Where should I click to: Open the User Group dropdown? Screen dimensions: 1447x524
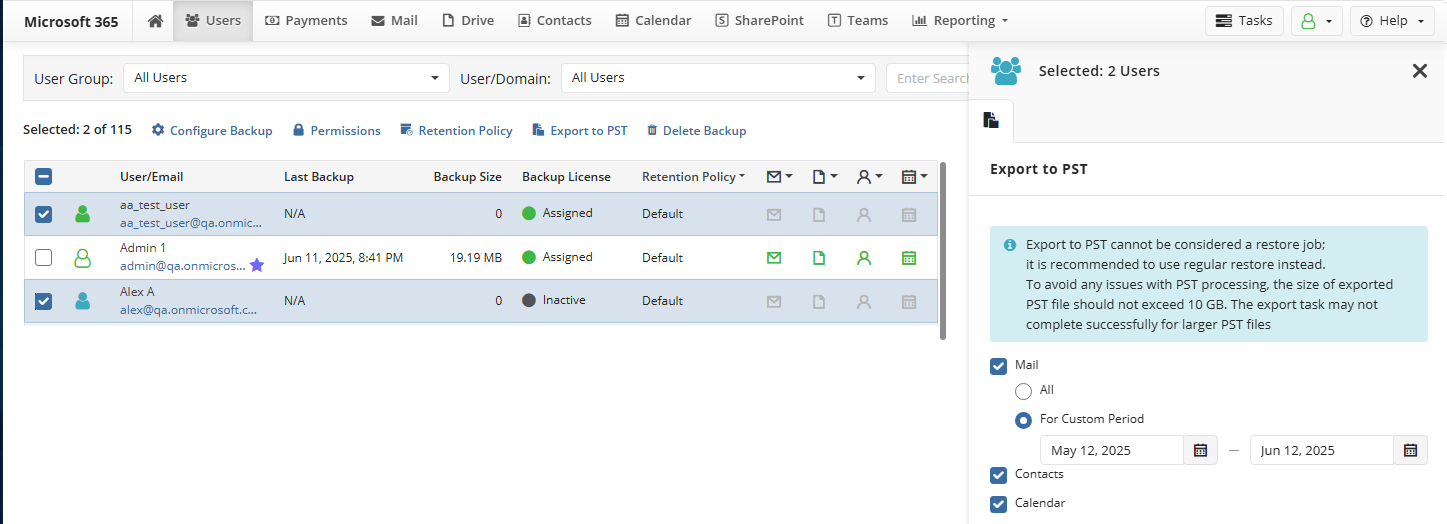pyautogui.click(x=286, y=78)
